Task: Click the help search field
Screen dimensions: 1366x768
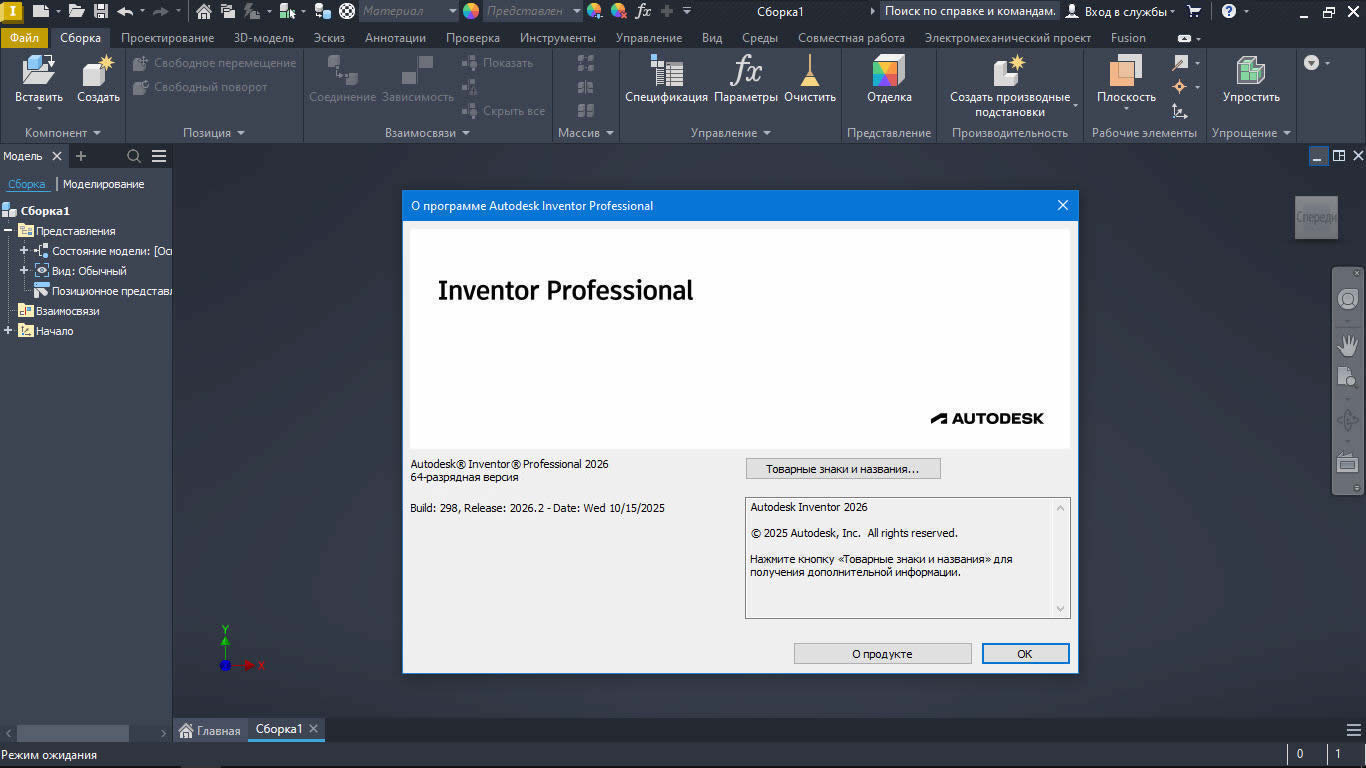Action: (x=969, y=11)
